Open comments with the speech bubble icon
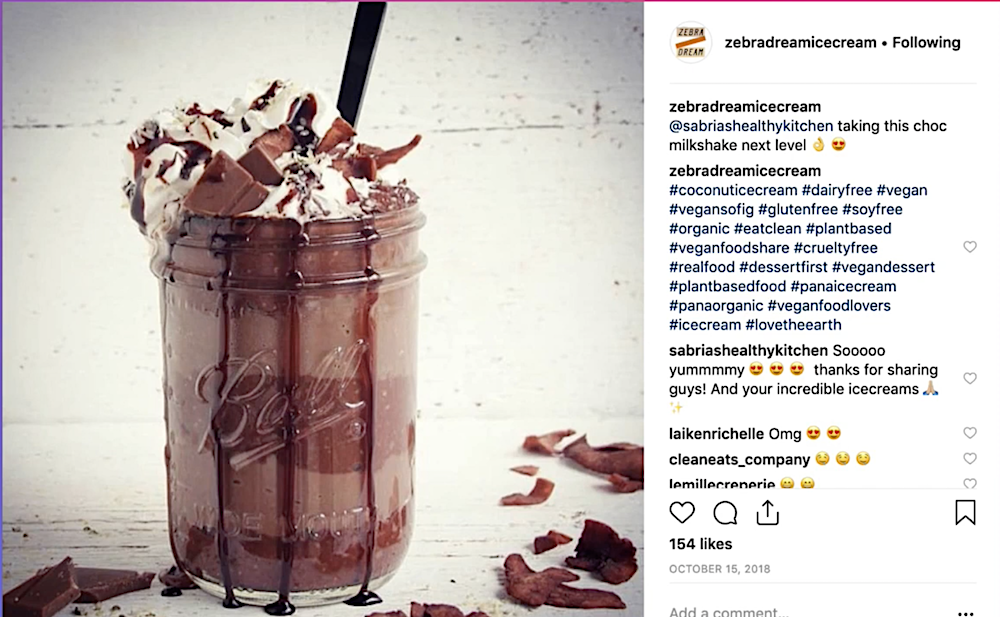Image resolution: width=1000 pixels, height=617 pixels. pos(725,512)
